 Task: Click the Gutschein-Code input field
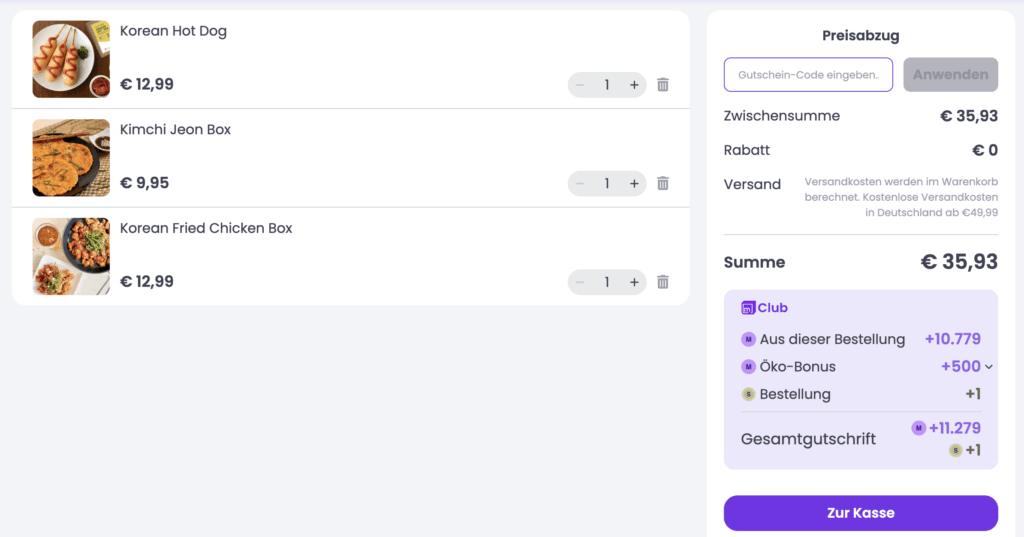click(x=808, y=75)
